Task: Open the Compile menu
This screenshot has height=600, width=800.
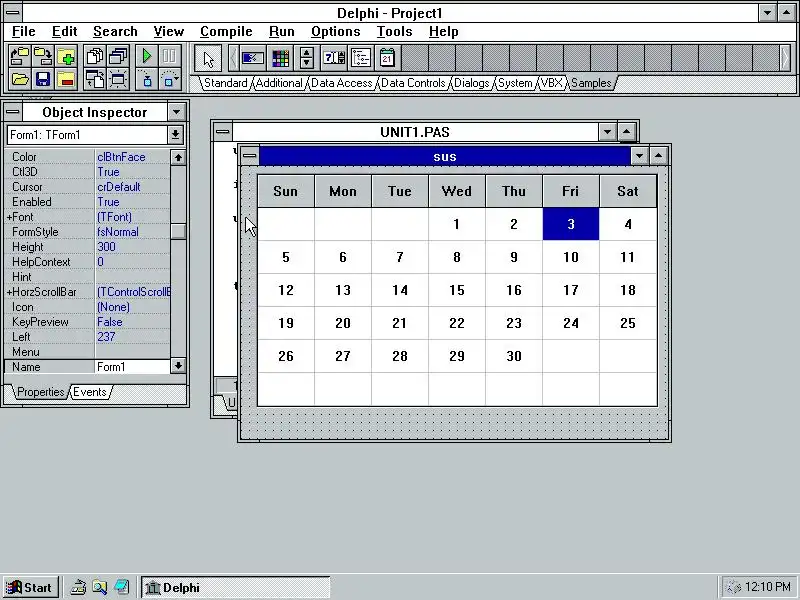Action: tap(226, 32)
